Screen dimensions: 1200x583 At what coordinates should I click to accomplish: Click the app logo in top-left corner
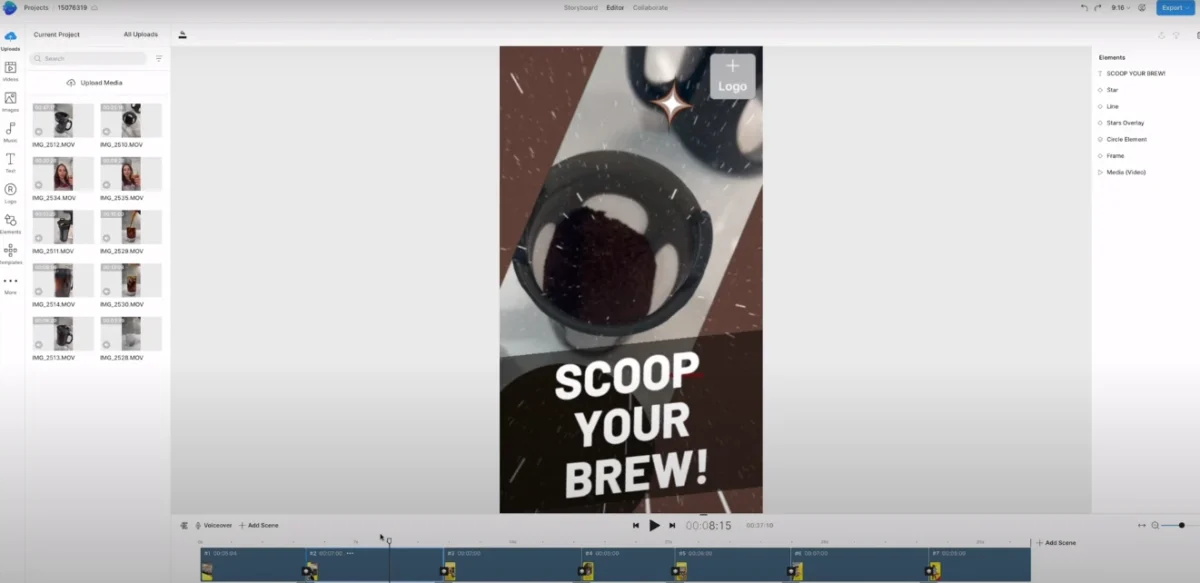point(9,8)
